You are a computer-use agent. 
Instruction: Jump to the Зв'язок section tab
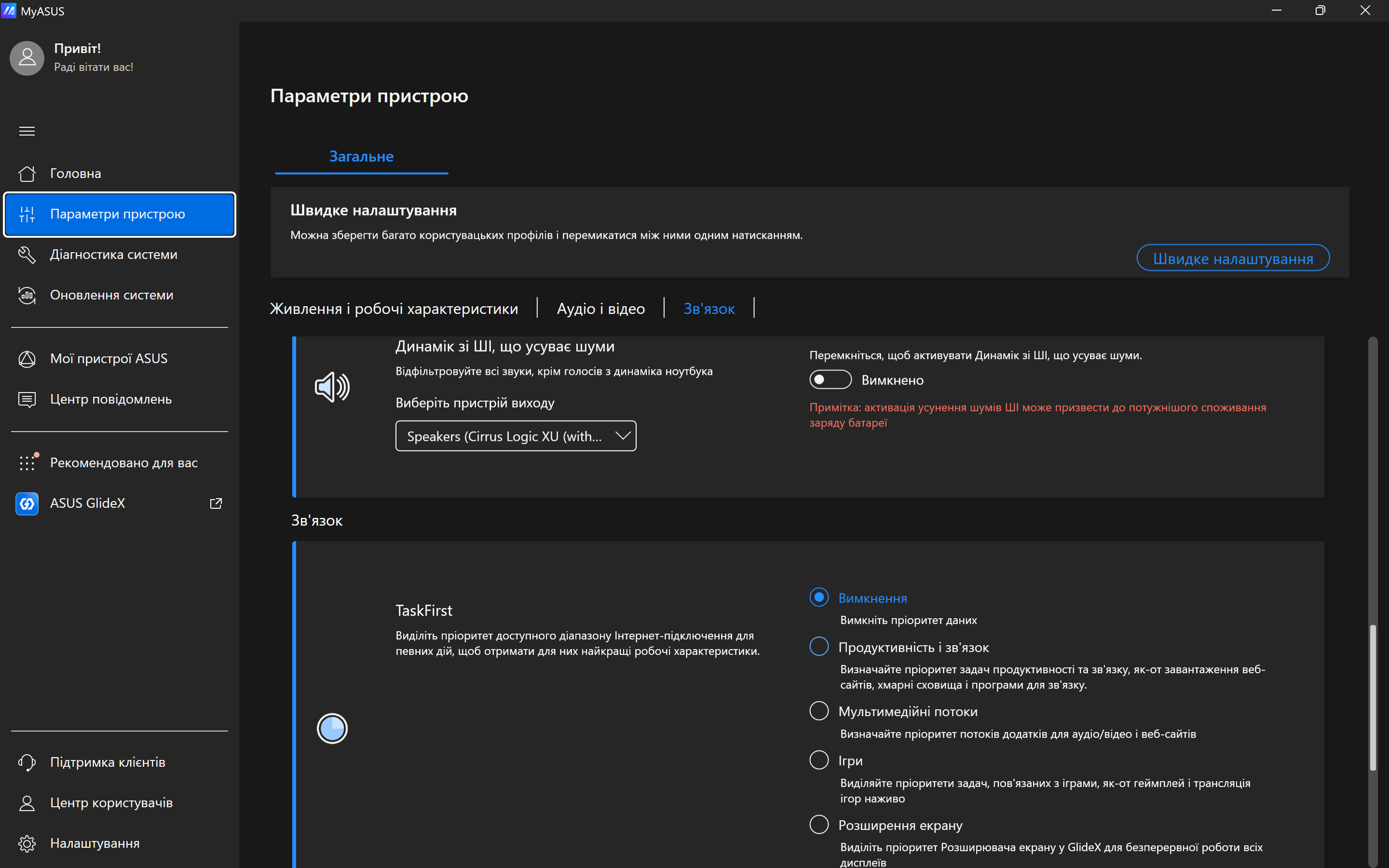pos(709,308)
